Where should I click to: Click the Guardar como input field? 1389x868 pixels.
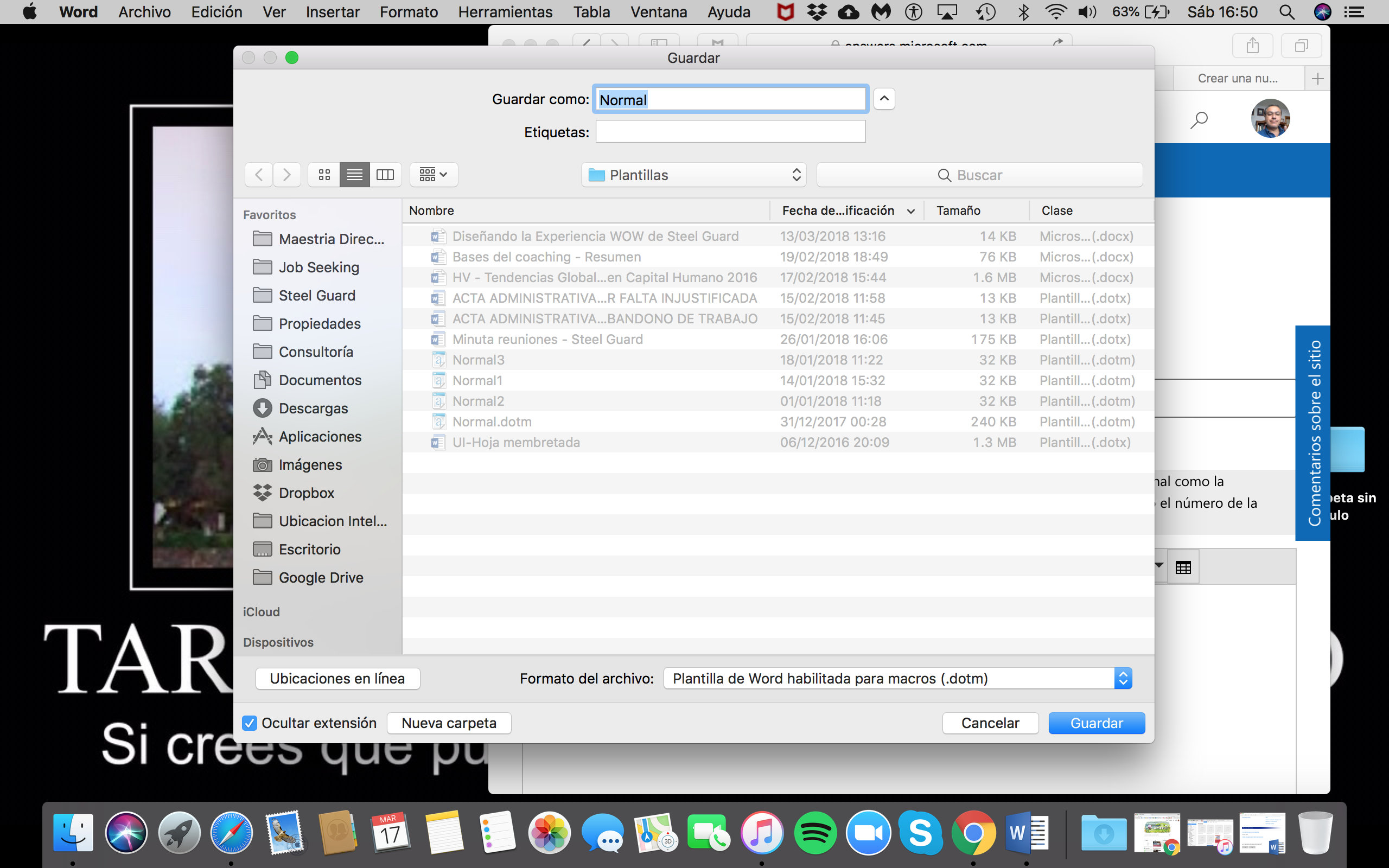coord(730,99)
